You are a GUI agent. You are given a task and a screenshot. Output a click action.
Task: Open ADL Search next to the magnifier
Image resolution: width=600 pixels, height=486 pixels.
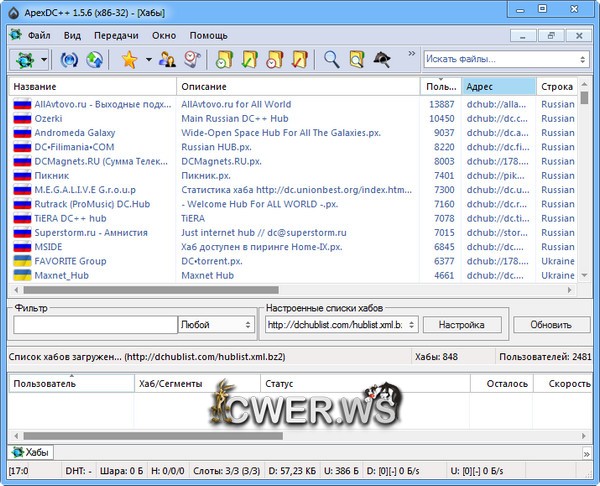coord(355,60)
